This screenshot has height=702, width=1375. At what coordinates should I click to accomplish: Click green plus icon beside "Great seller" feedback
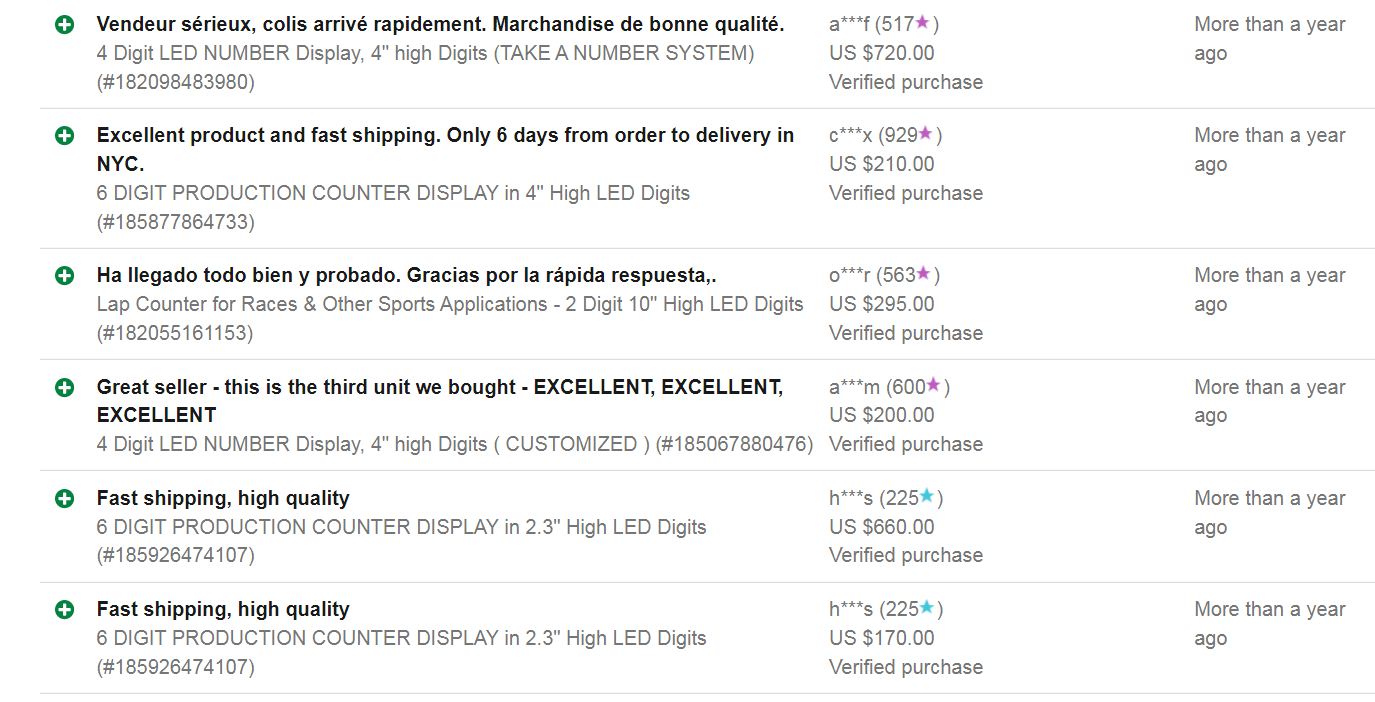[x=65, y=387]
